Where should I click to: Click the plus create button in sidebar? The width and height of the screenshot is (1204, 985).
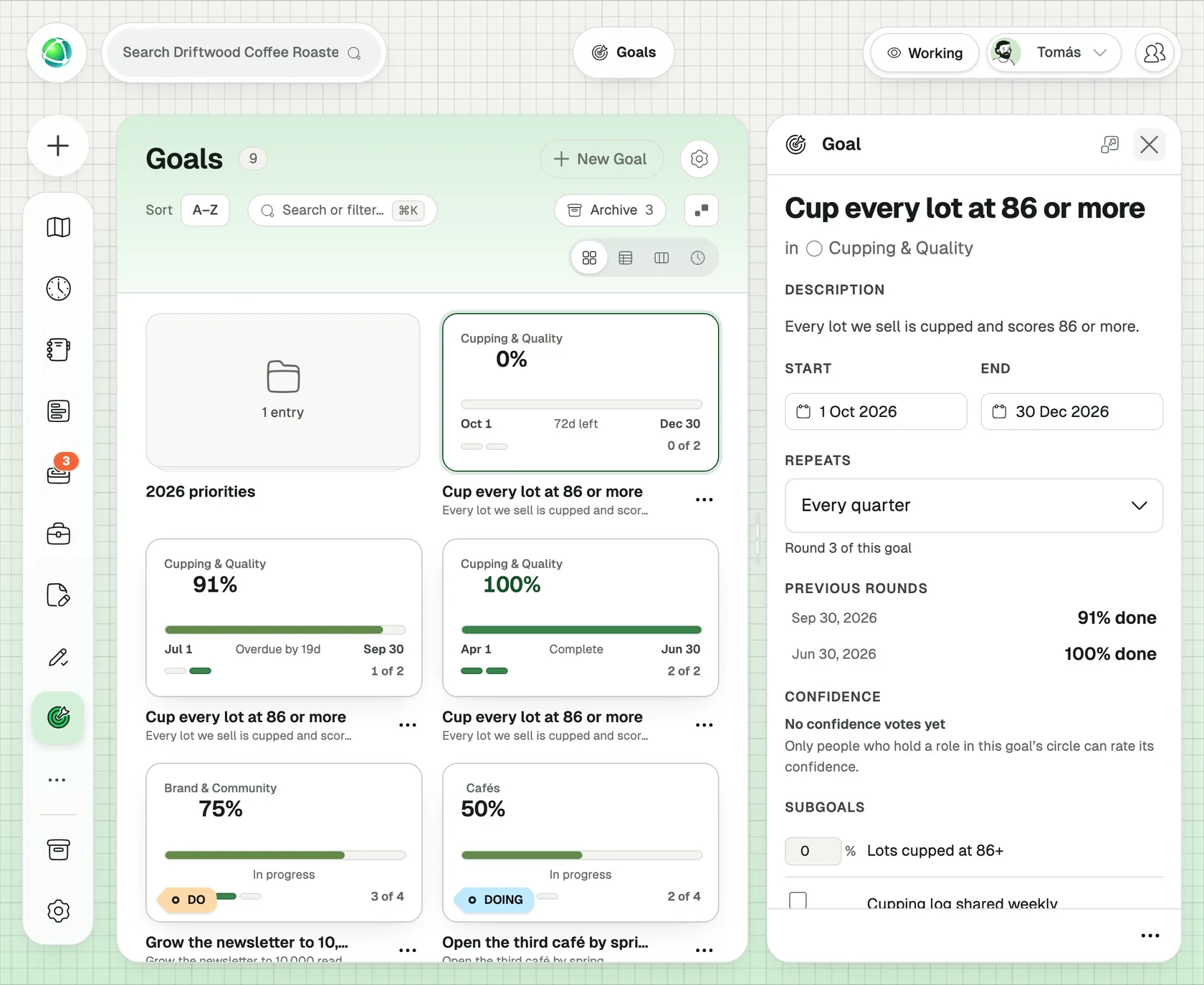58,145
